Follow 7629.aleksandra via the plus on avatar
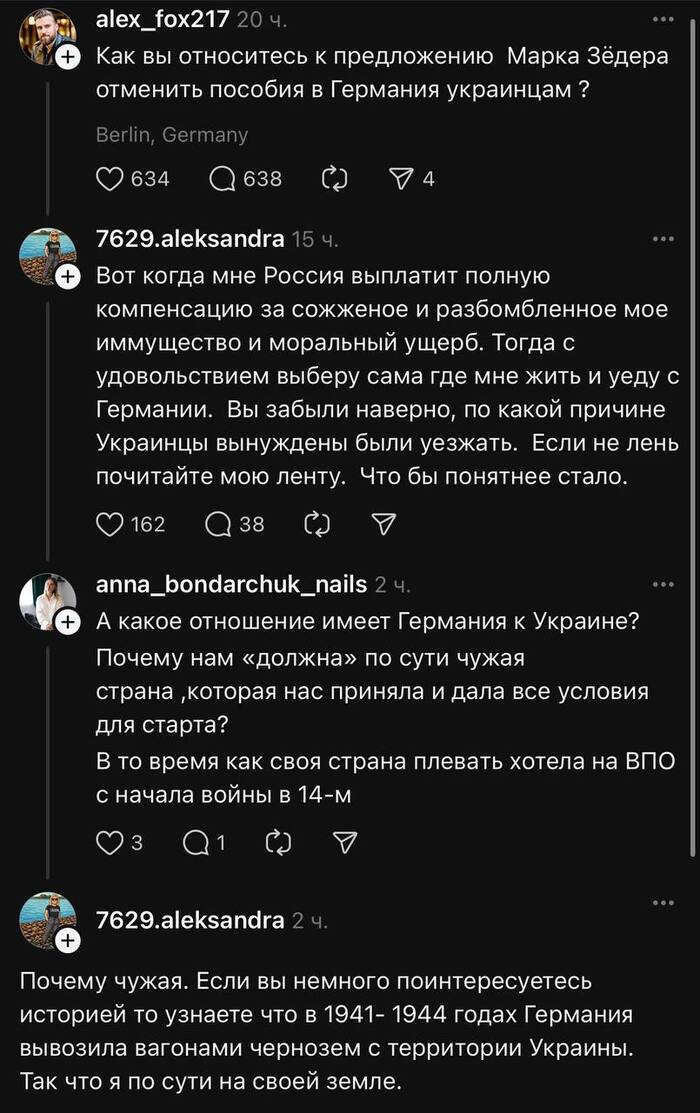 tap(70, 274)
